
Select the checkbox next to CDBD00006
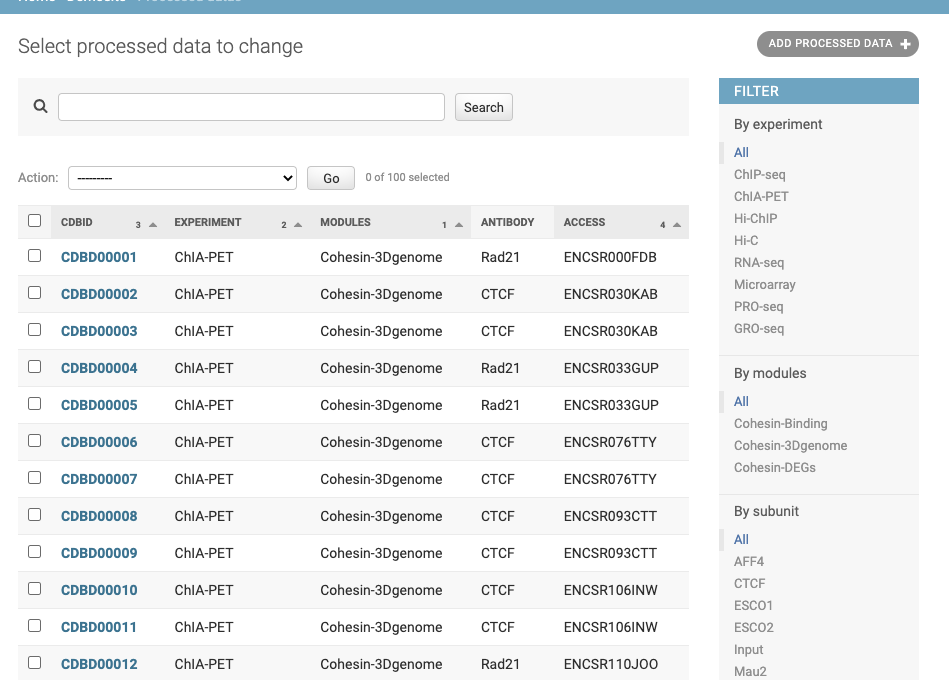pyautogui.click(x=35, y=441)
